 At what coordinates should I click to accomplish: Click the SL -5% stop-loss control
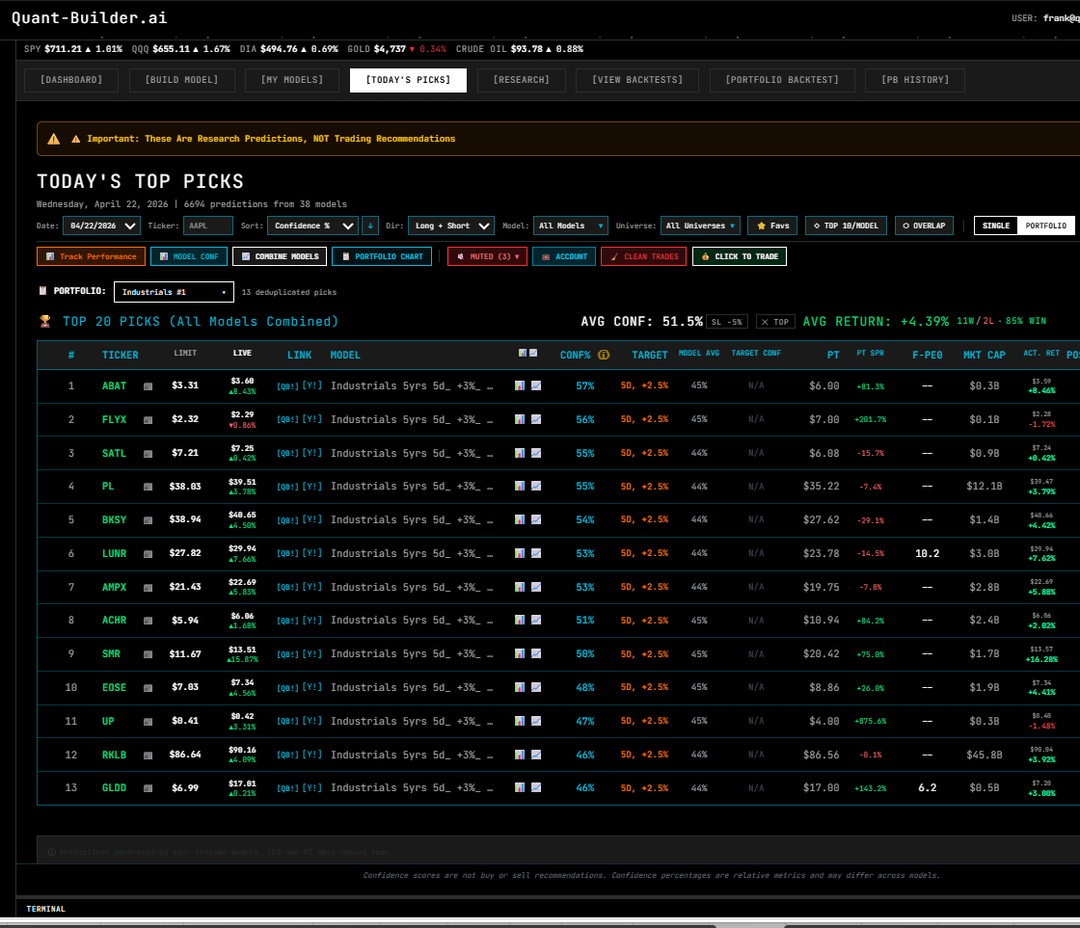(727, 322)
